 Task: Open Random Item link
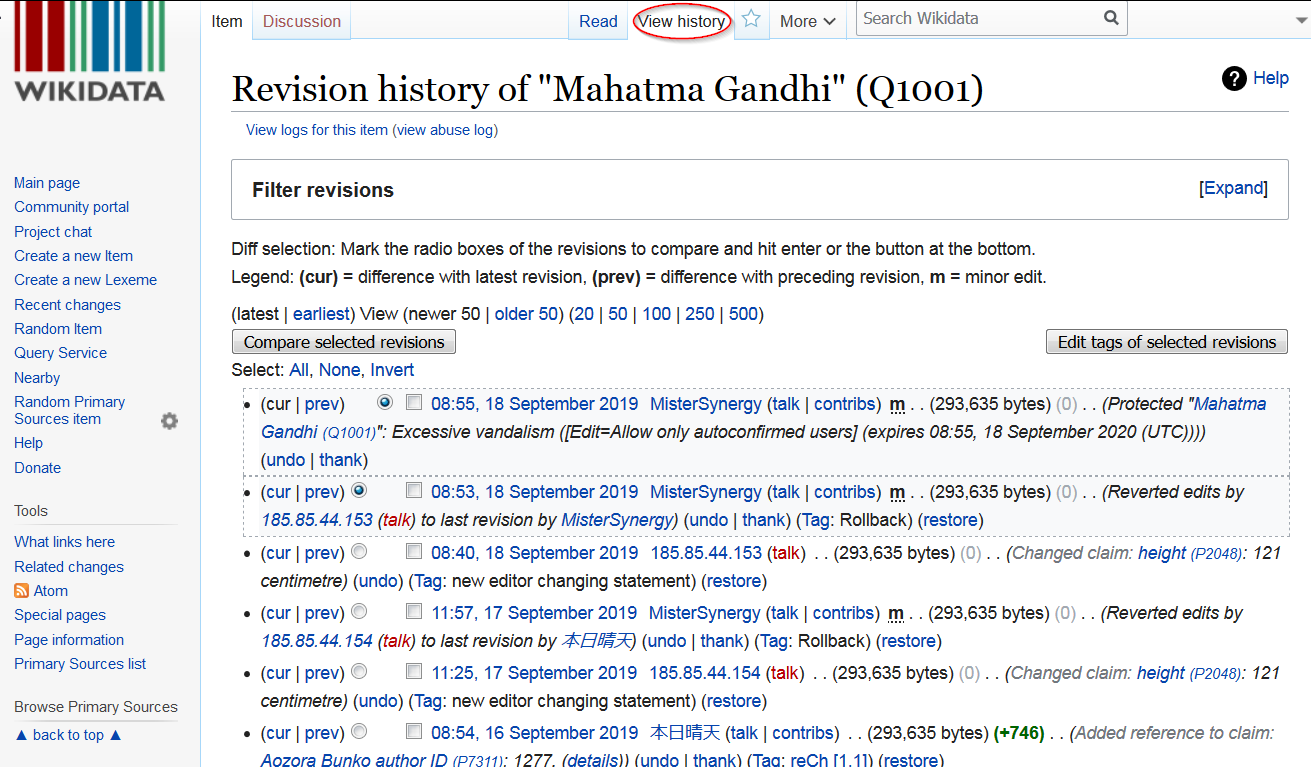pos(58,329)
